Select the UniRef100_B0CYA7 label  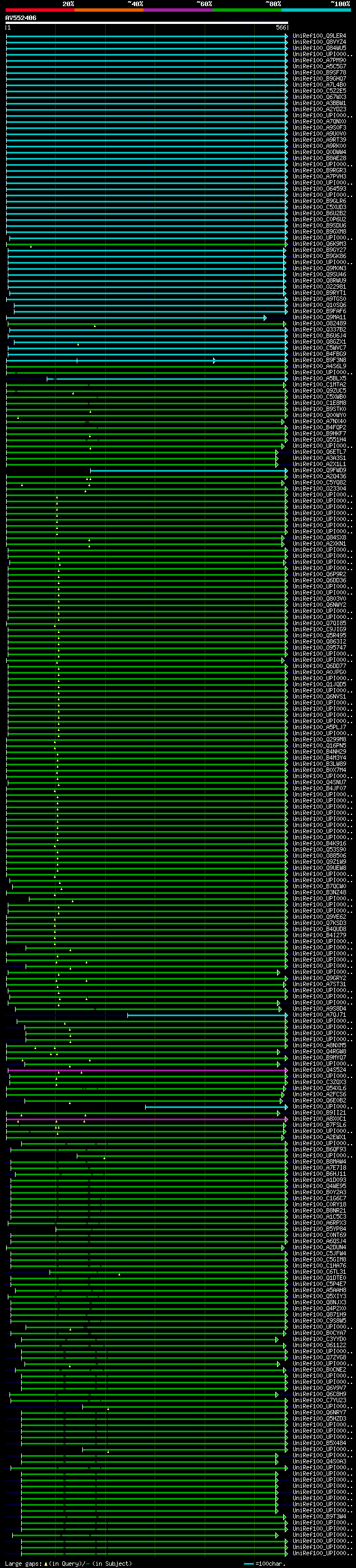pos(319,1332)
